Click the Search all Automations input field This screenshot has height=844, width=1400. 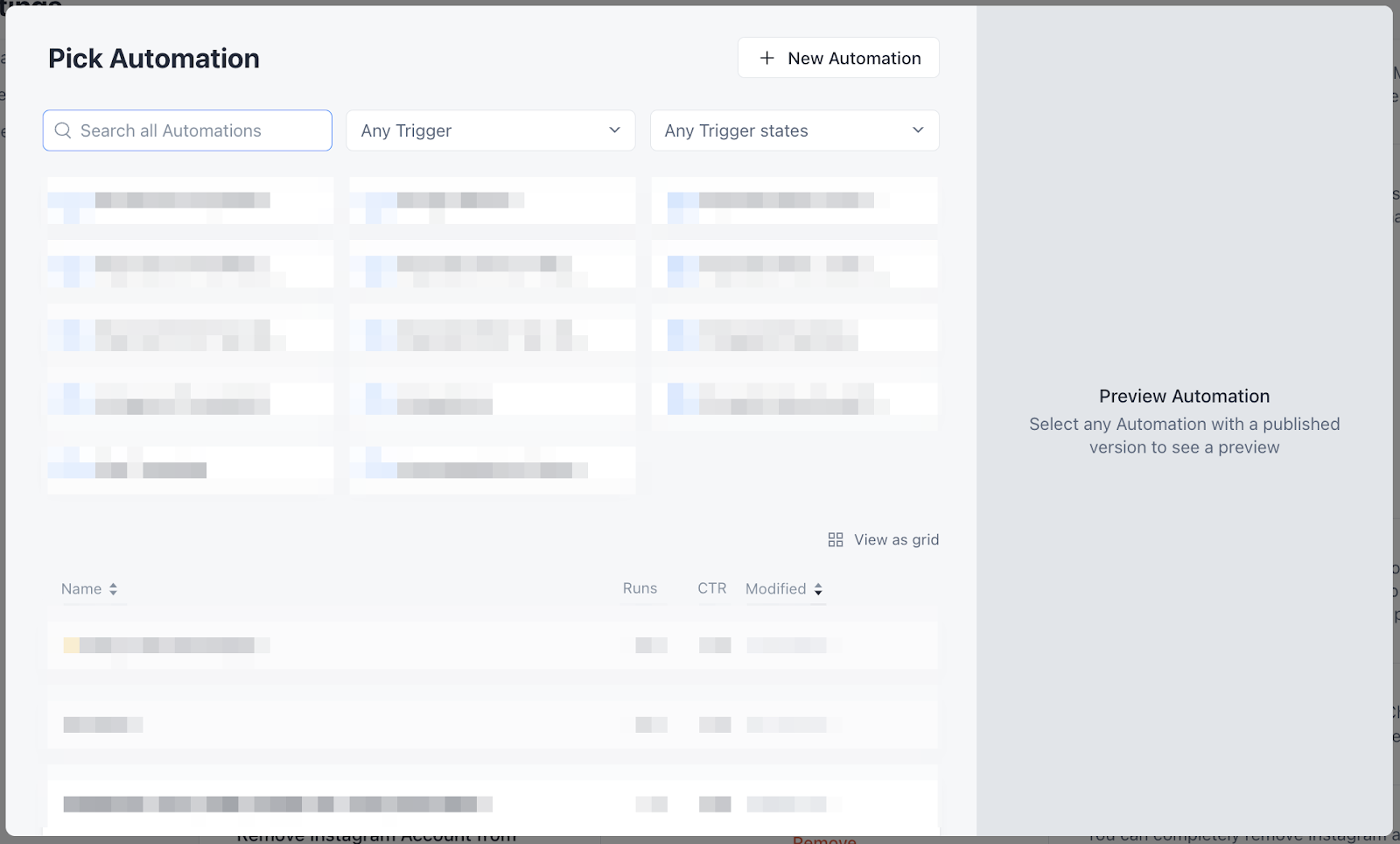coord(186,130)
